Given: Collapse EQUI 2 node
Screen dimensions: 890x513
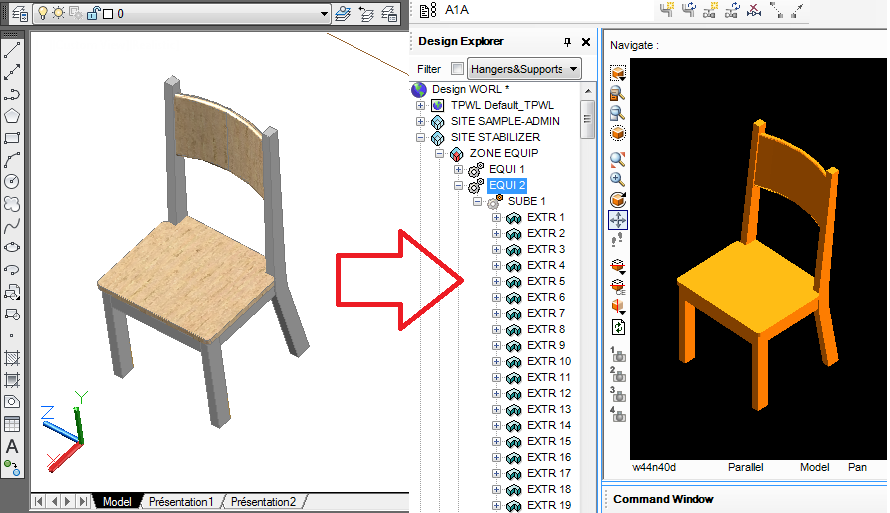Looking at the screenshot, I should coord(459,185).
